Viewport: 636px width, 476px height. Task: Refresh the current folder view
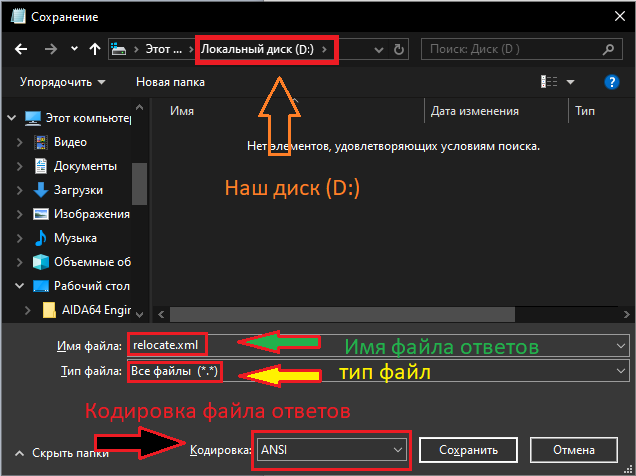[399, 49]
